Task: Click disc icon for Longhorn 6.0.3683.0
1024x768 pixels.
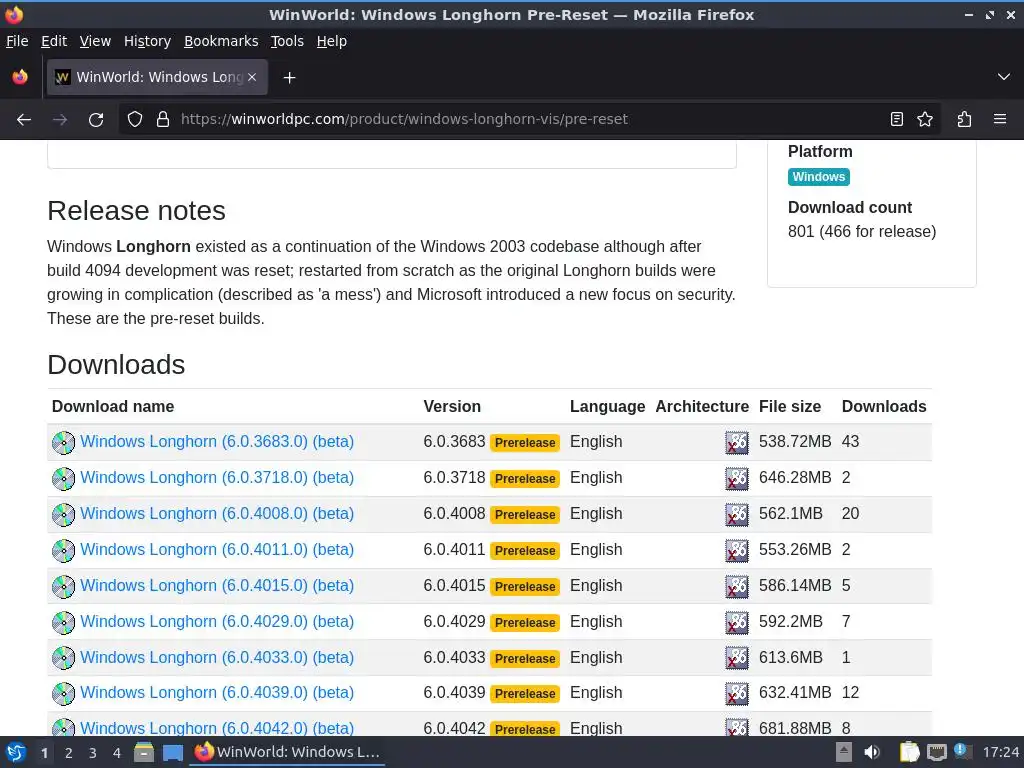Action: click(x=63, y=443)
